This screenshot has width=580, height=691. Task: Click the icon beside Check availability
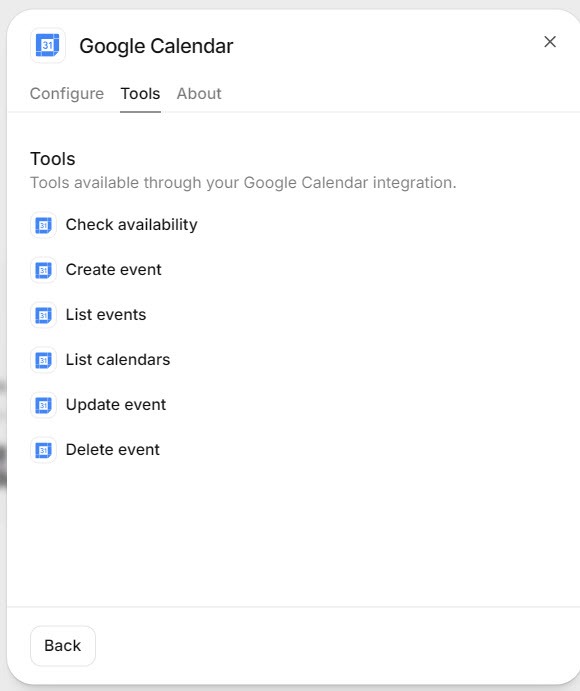[43, 225]
